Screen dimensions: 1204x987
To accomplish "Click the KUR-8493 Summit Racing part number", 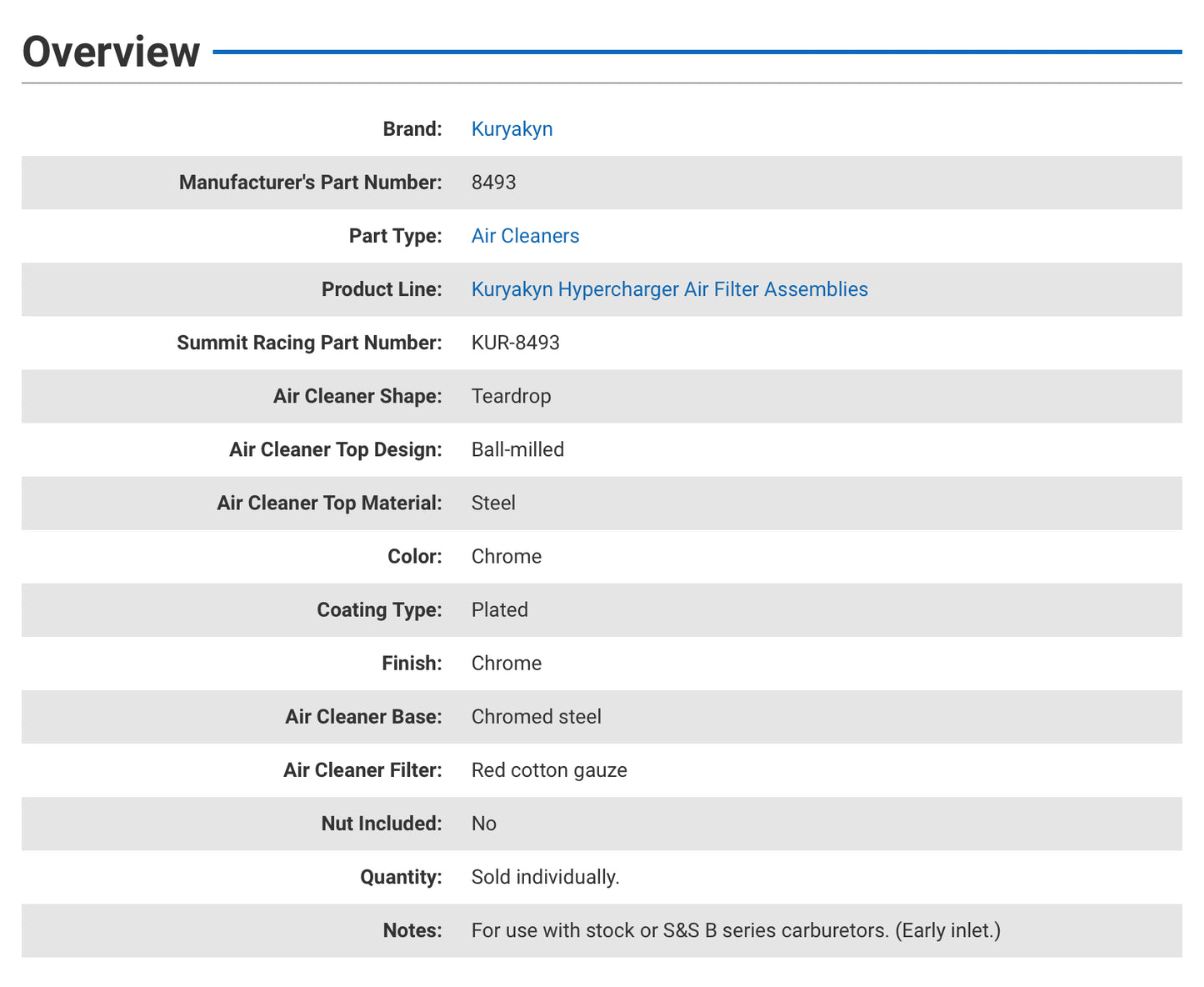I will pyautogui.click(x=515, y=343).
